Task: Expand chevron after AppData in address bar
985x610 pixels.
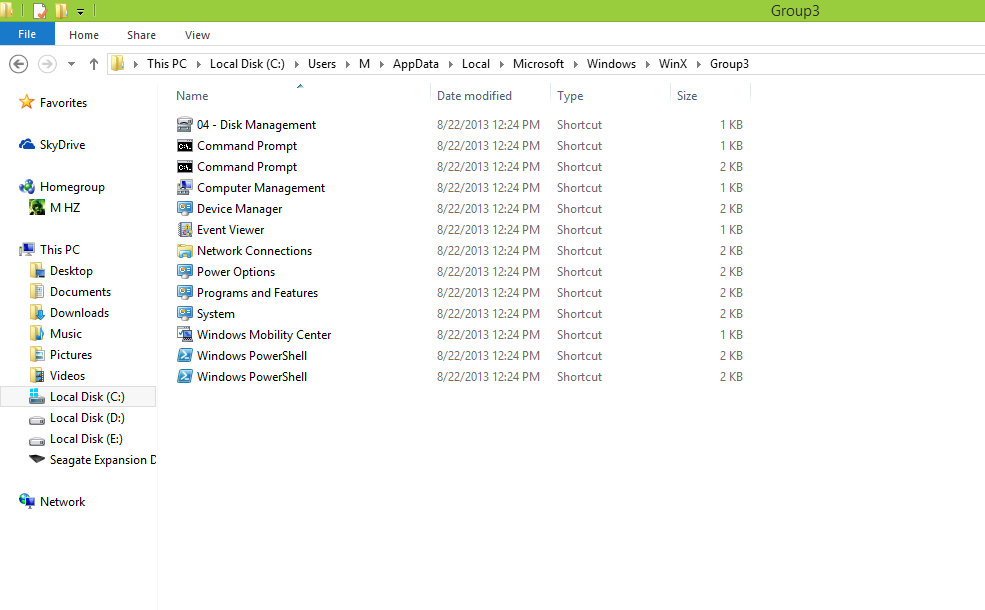Action: [x=450, y=64]
